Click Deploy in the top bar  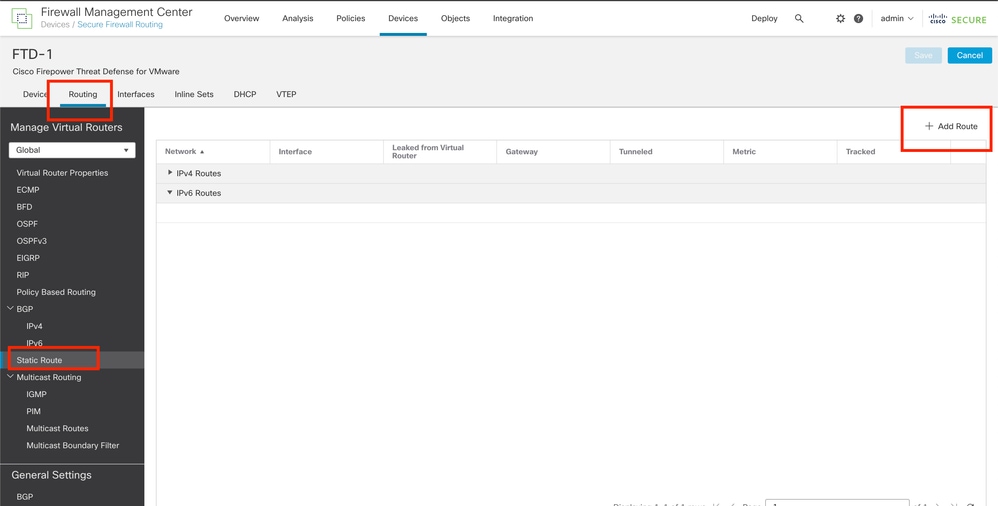pos(764,18)
